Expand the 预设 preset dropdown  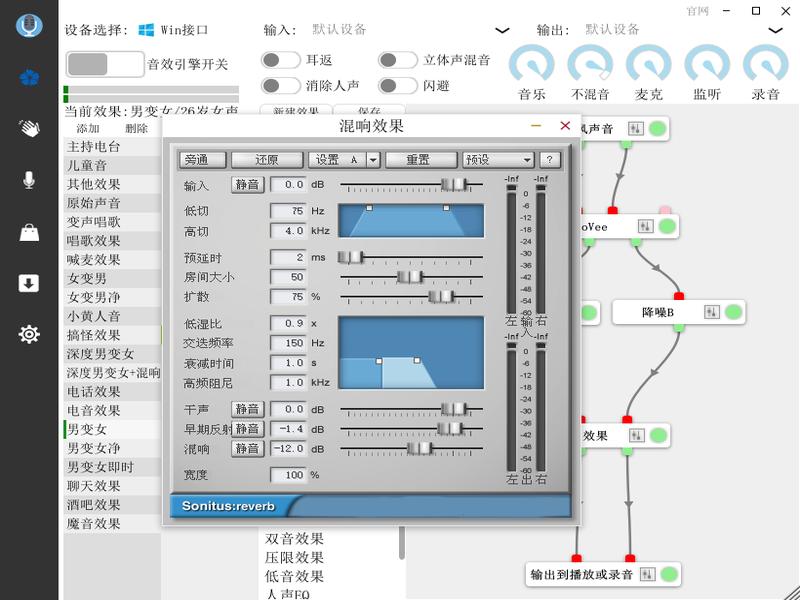[498, 160]
